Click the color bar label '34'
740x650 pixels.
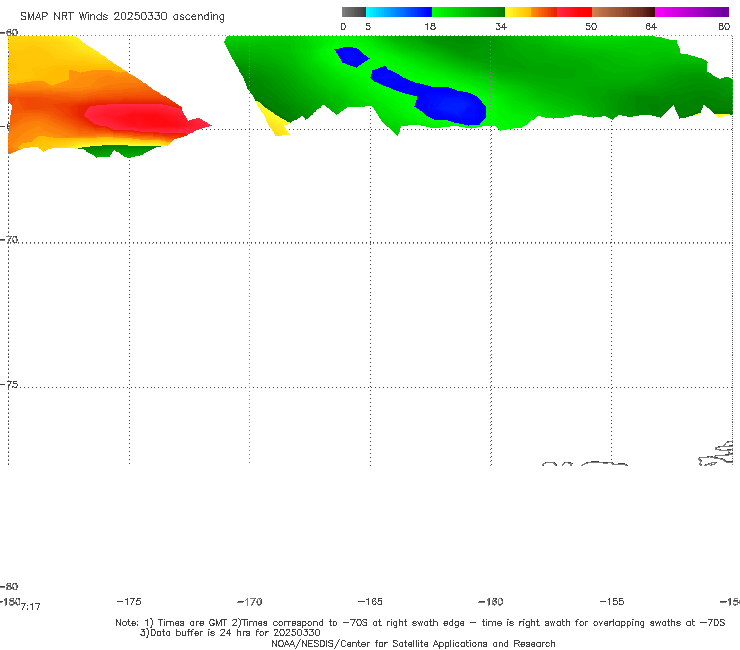tap(501, 27)
